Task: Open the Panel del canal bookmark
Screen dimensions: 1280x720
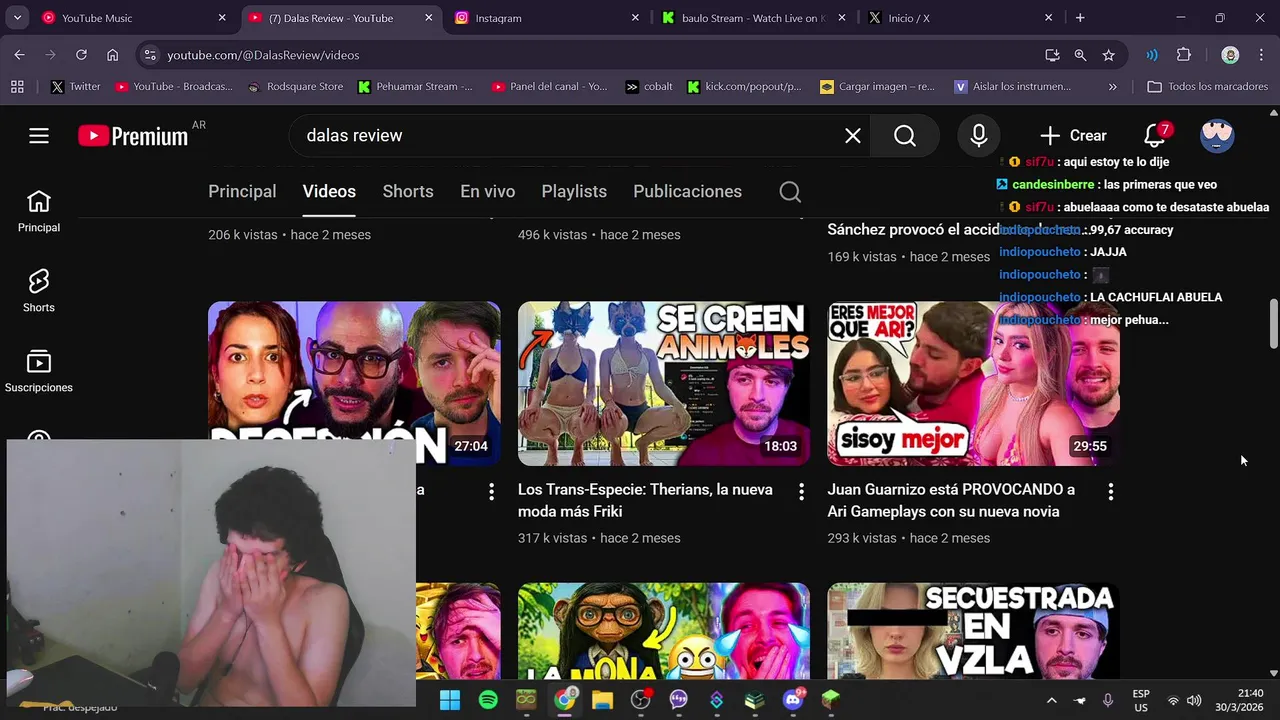Action: 550,87
